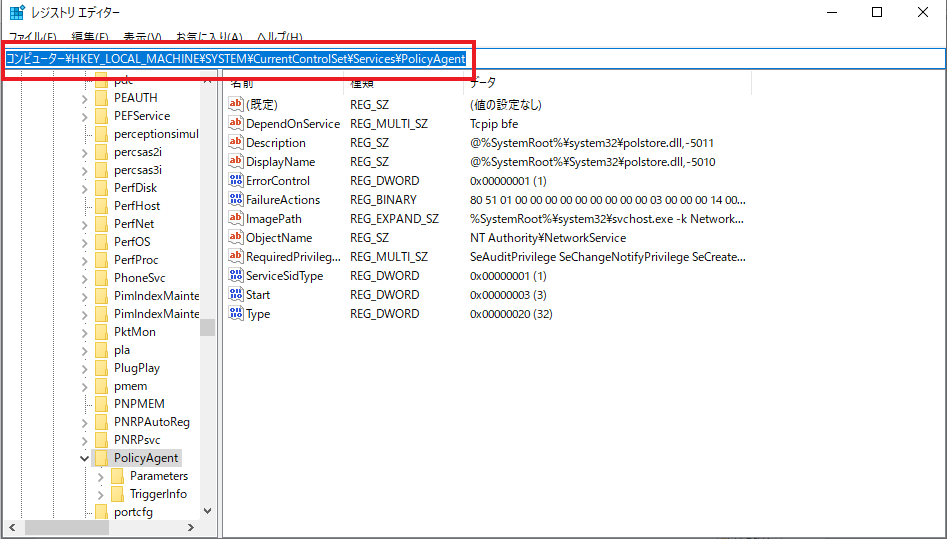Expand the PerfDisk tree node
The height and width of the screenshot is (539, 947).
click(x=84, y=188)
